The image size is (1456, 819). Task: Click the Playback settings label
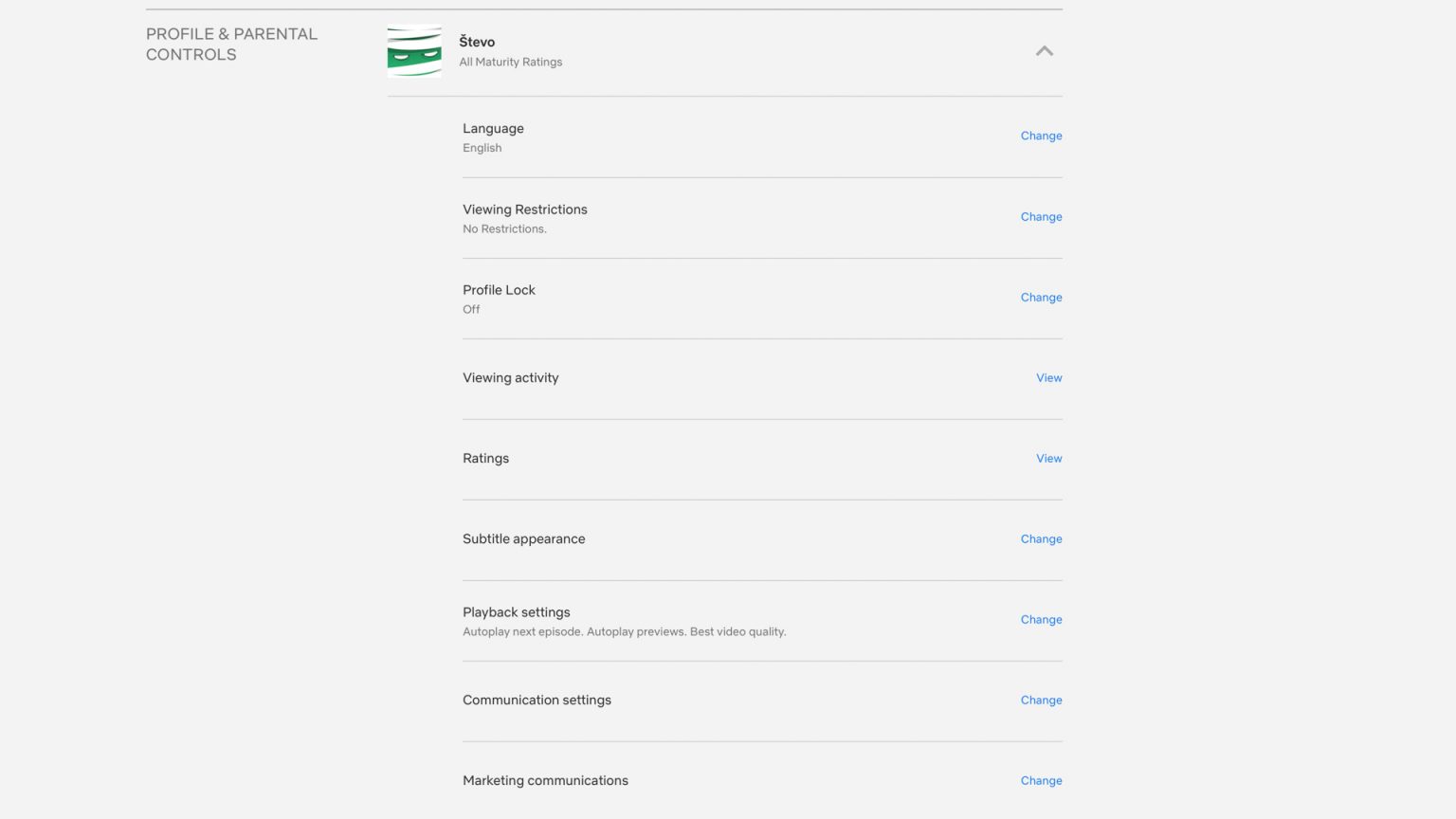click(x=517, y=612)
